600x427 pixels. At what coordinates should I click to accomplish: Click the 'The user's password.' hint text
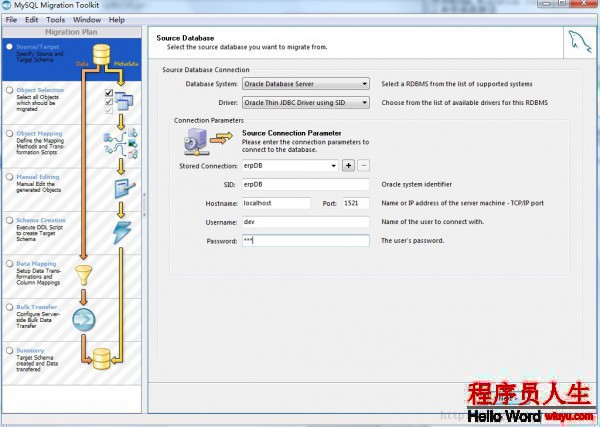coord(412,241)
